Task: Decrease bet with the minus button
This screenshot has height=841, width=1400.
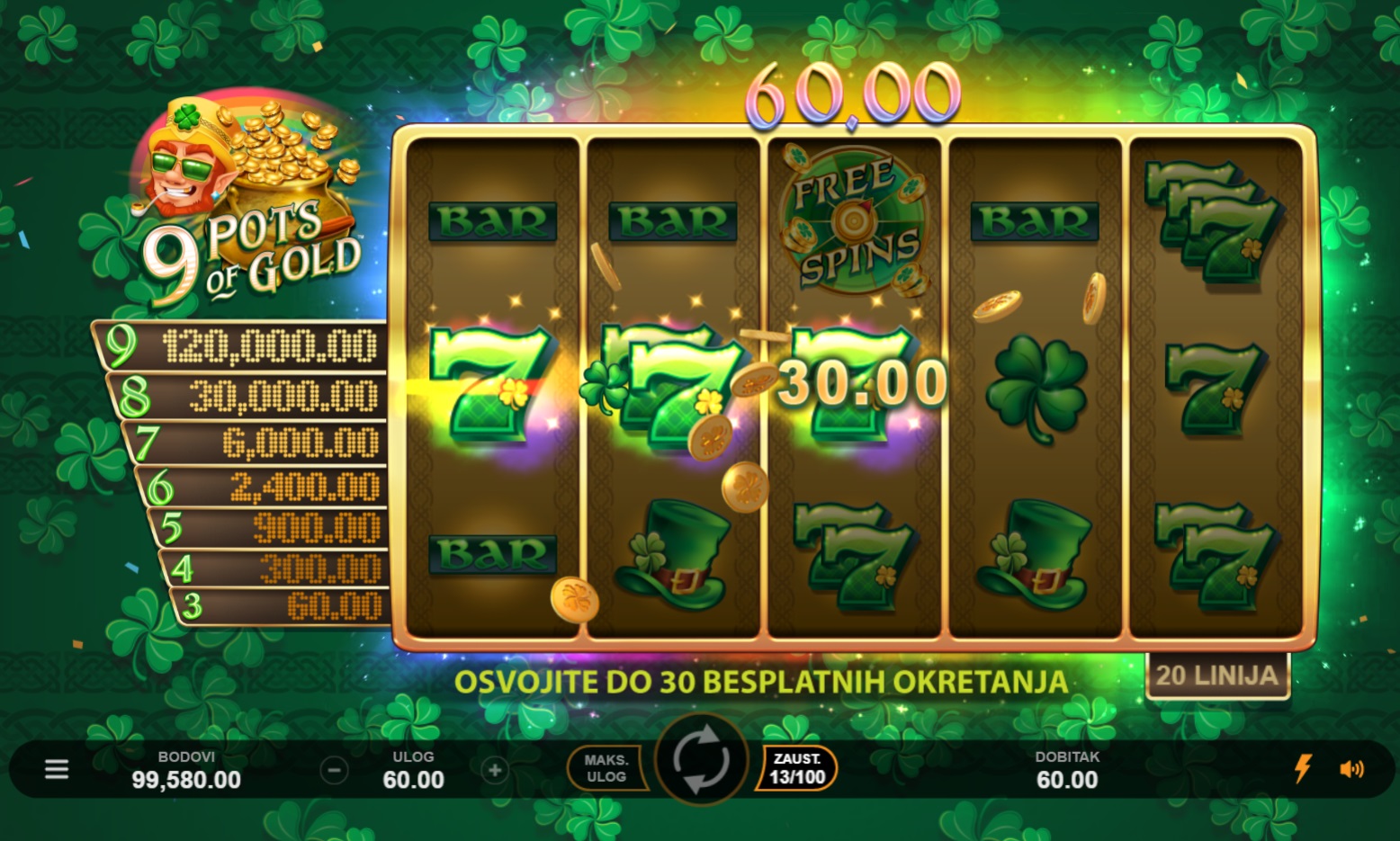Action: 334,770
